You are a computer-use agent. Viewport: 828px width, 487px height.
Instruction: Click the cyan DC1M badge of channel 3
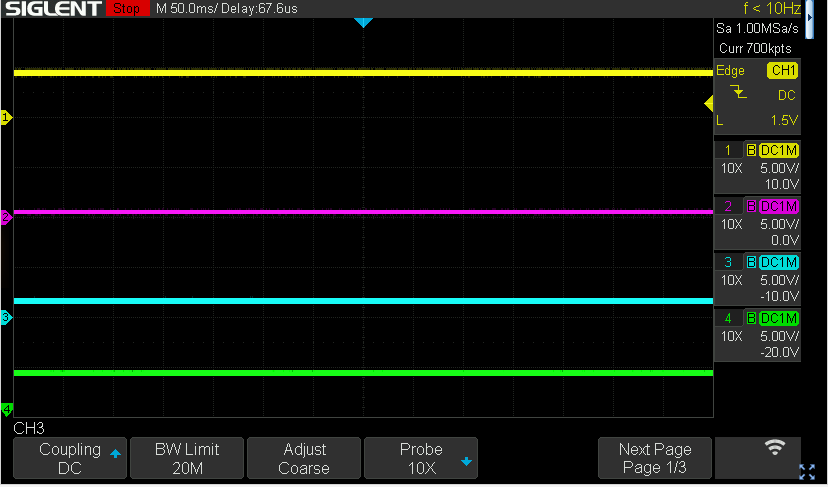779,263
